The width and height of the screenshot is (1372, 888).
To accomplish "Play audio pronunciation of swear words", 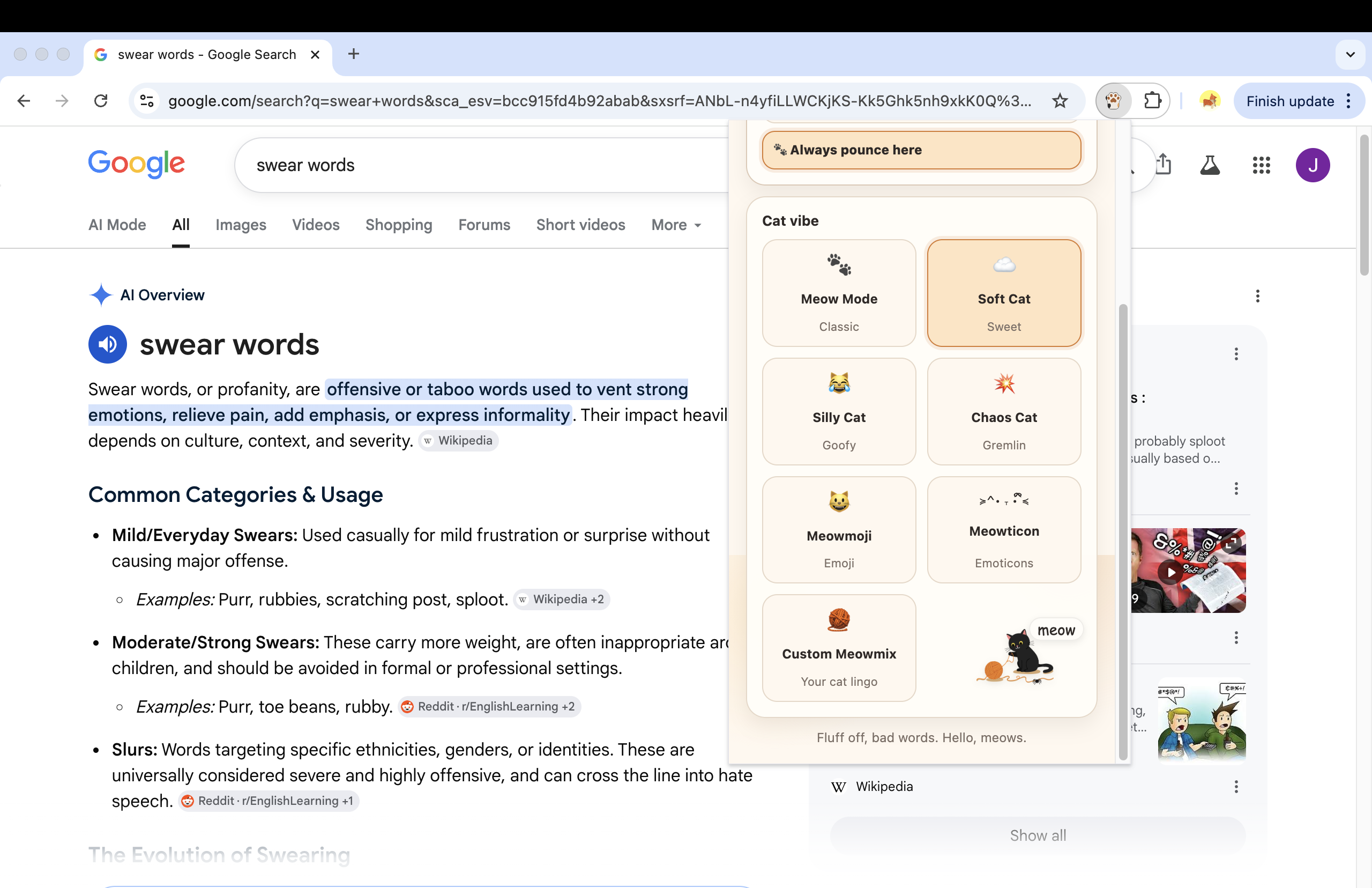I will point(108,344).
